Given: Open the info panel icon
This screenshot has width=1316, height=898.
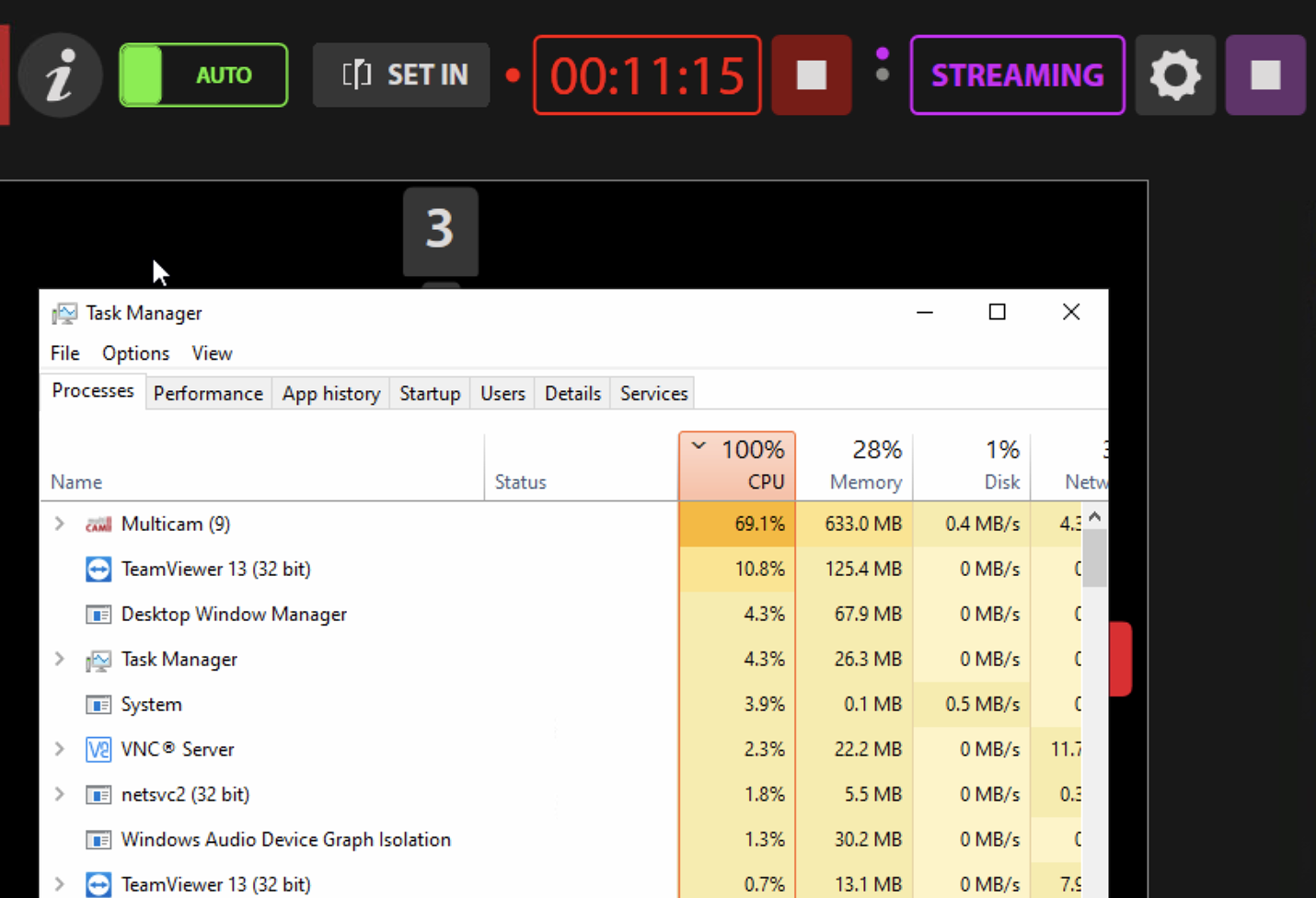Looking at the screenshot, I should 60,75.
